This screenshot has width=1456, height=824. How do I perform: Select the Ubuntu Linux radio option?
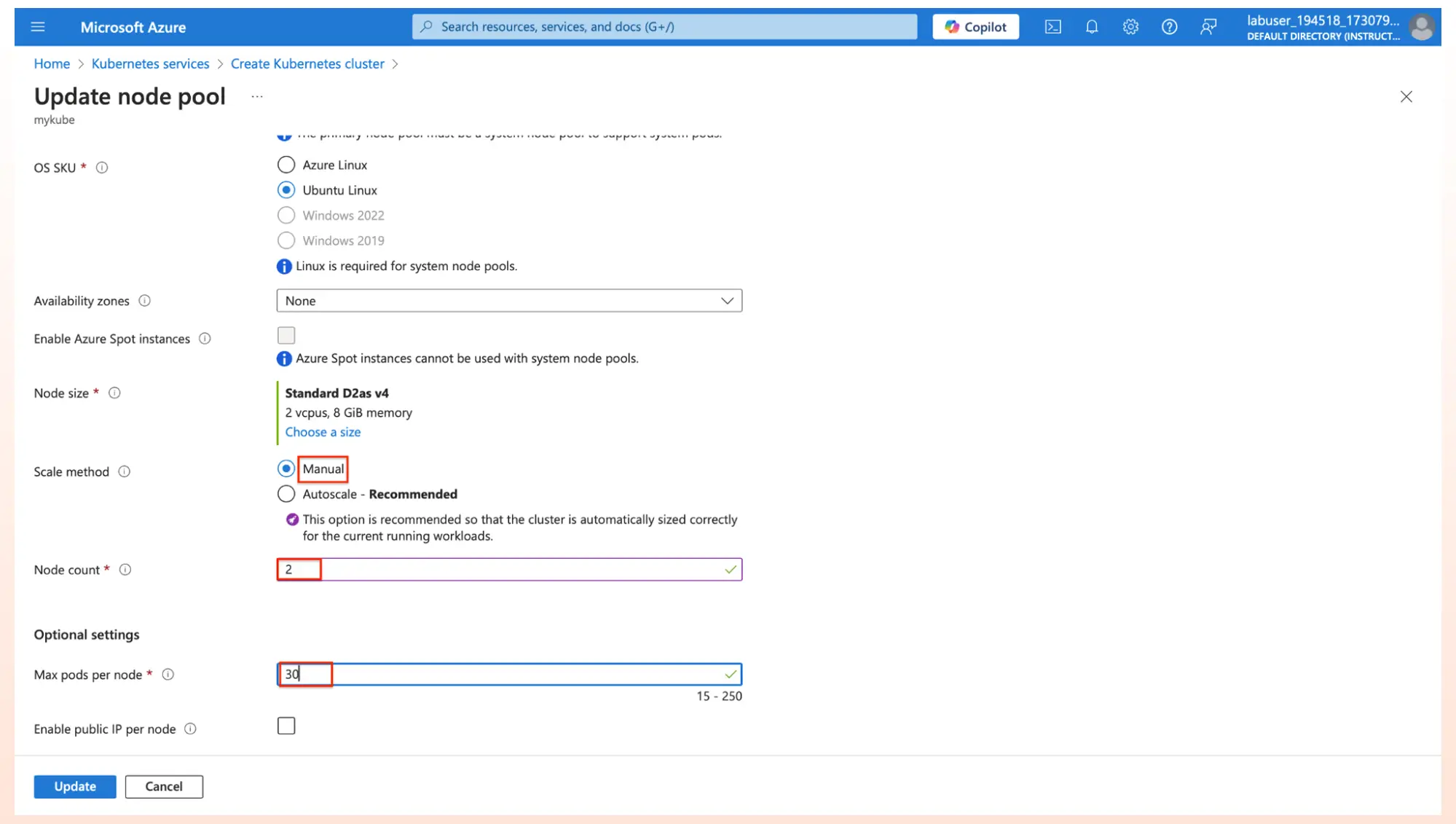pyautogui.click(x=286, y=190)
